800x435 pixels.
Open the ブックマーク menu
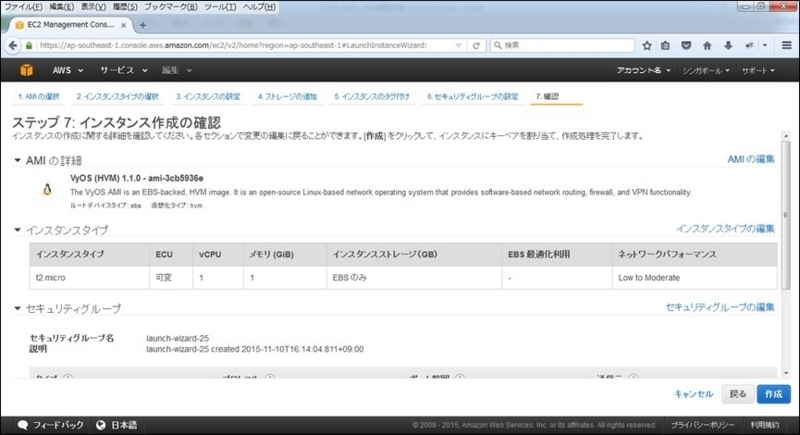171,7
